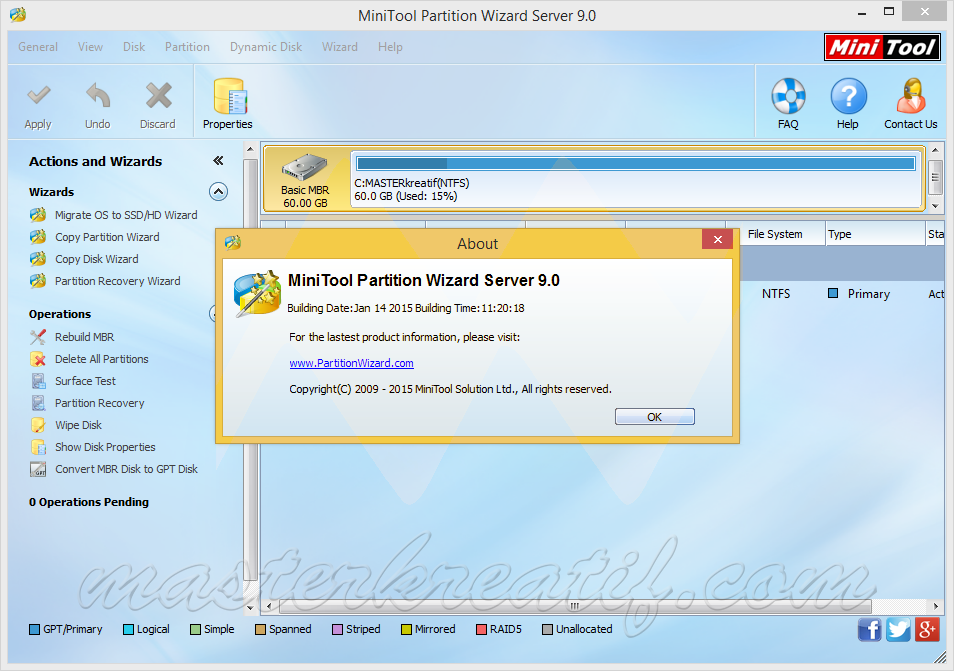The width and height of the screenshot is (954, 671).
Task: Click the Copy Disk Wizard icon
Action: point(38,259)
